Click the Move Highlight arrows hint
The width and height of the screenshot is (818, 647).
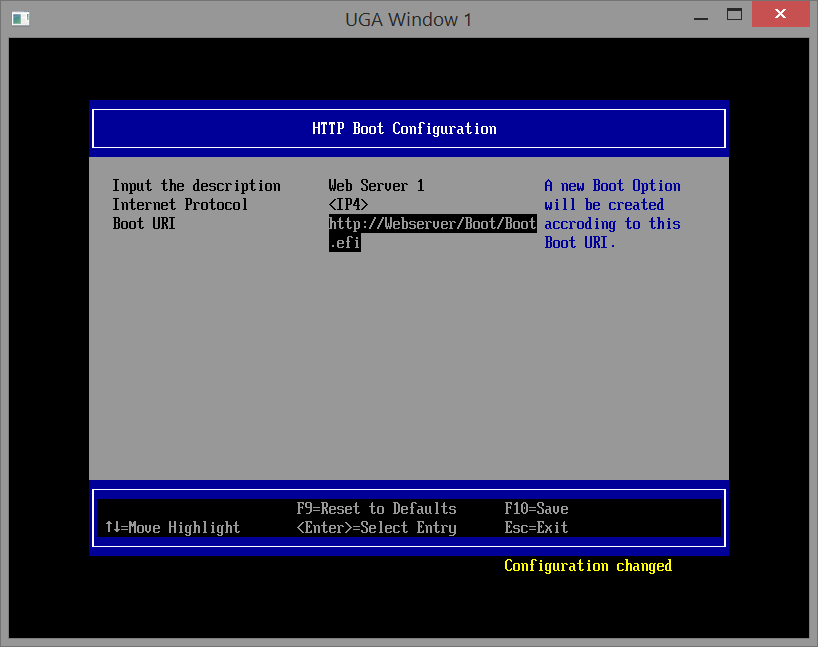point(172,528)
